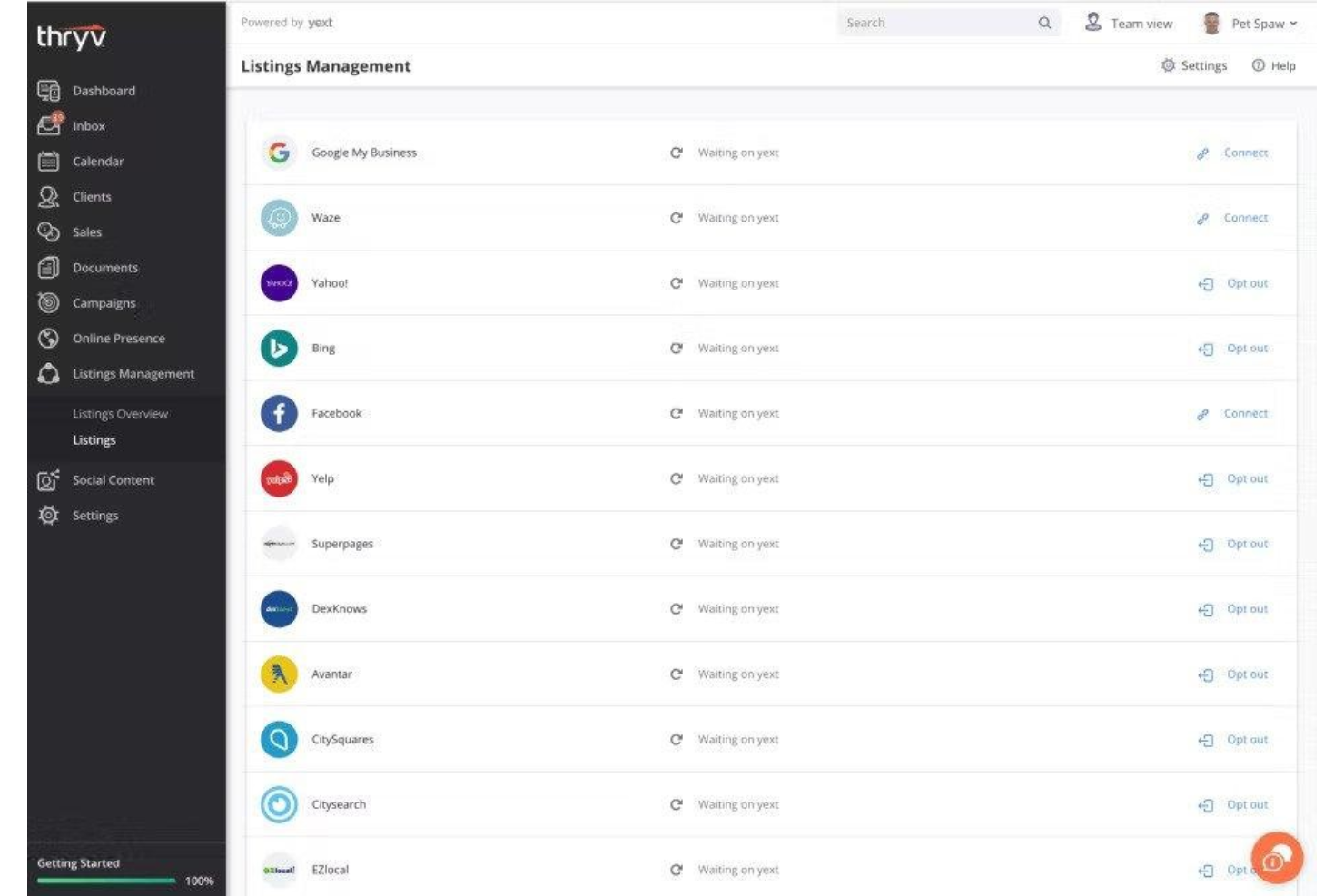1344x896 pixels.
Task: Refresh the DexKnows listing status
Action: (x=676, y=609)
